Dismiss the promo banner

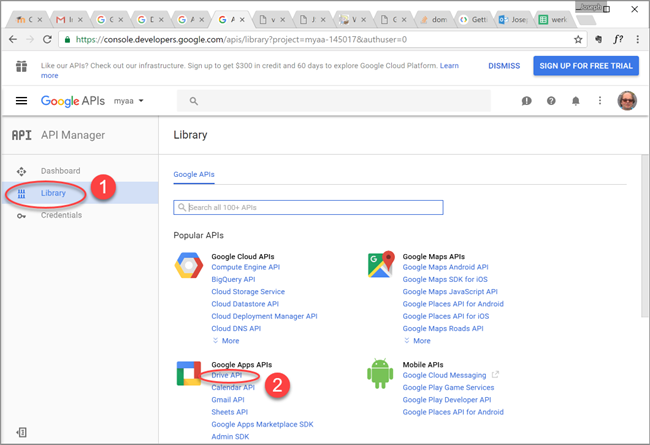click(x=504, y=66)
